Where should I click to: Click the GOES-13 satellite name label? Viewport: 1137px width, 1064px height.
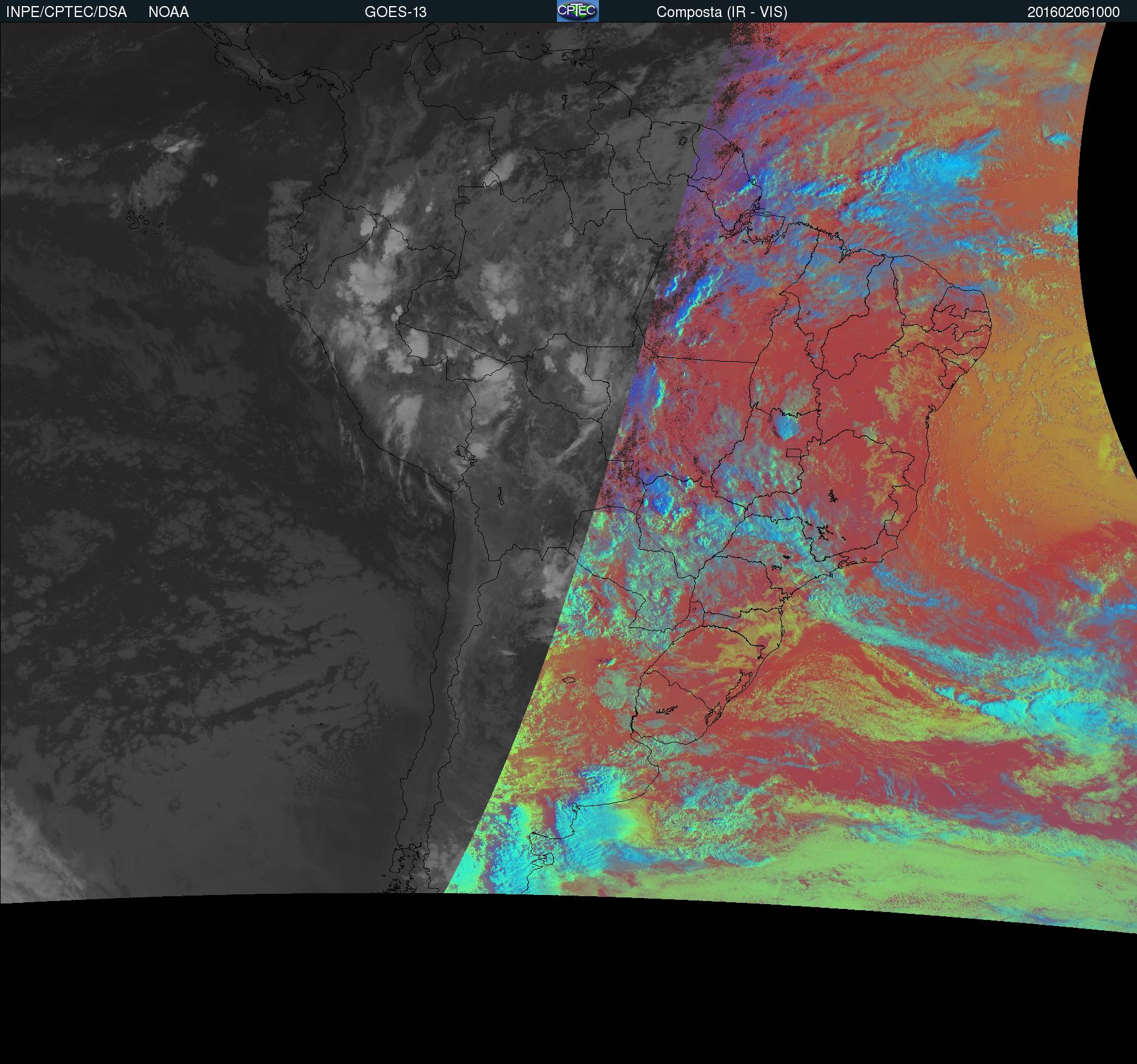(395, 12)
